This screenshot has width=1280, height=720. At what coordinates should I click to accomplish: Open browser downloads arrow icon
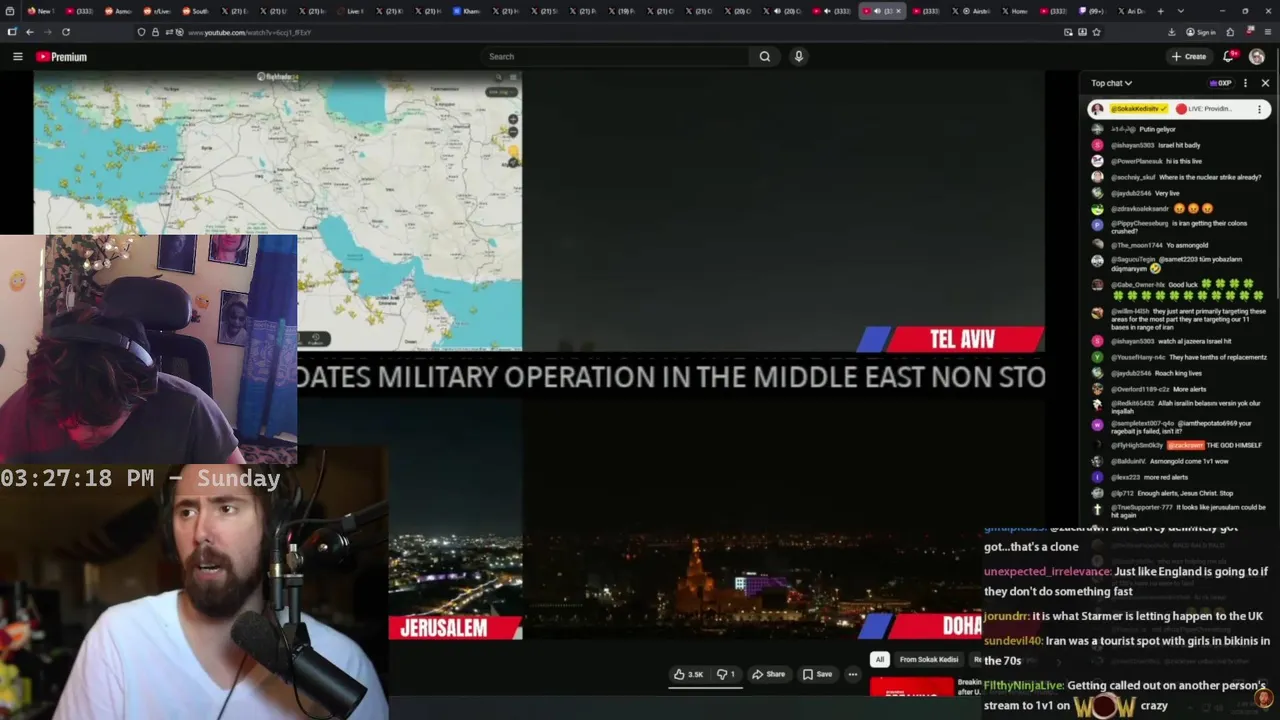pos(1171,32)
